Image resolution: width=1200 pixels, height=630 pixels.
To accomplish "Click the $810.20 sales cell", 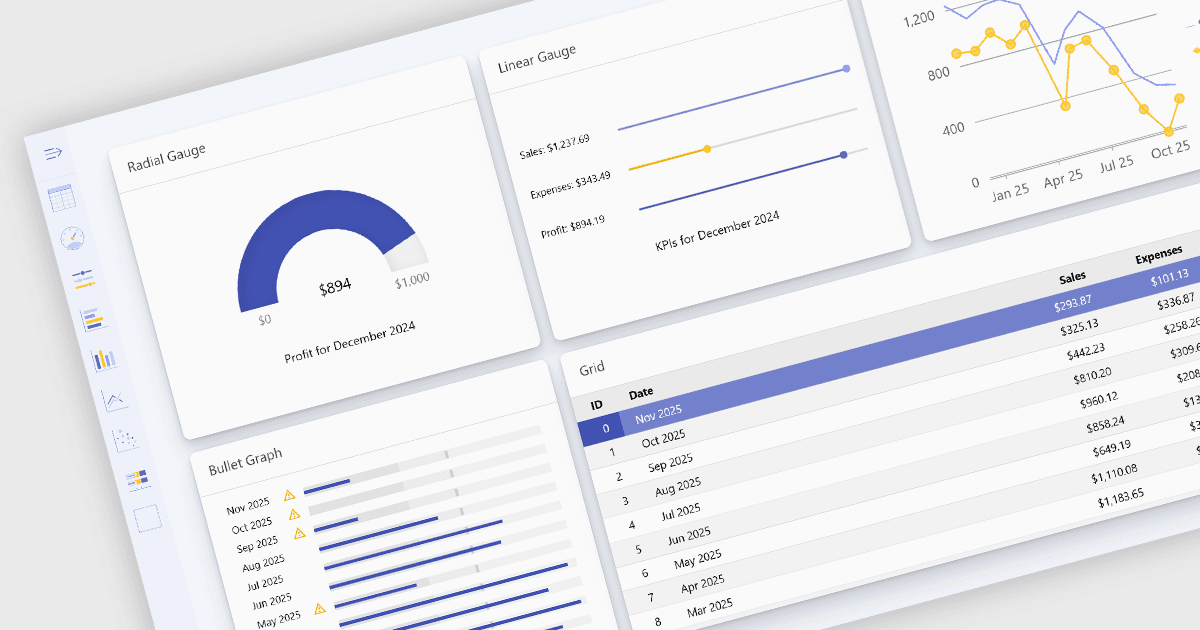I will coord(1090,374).
